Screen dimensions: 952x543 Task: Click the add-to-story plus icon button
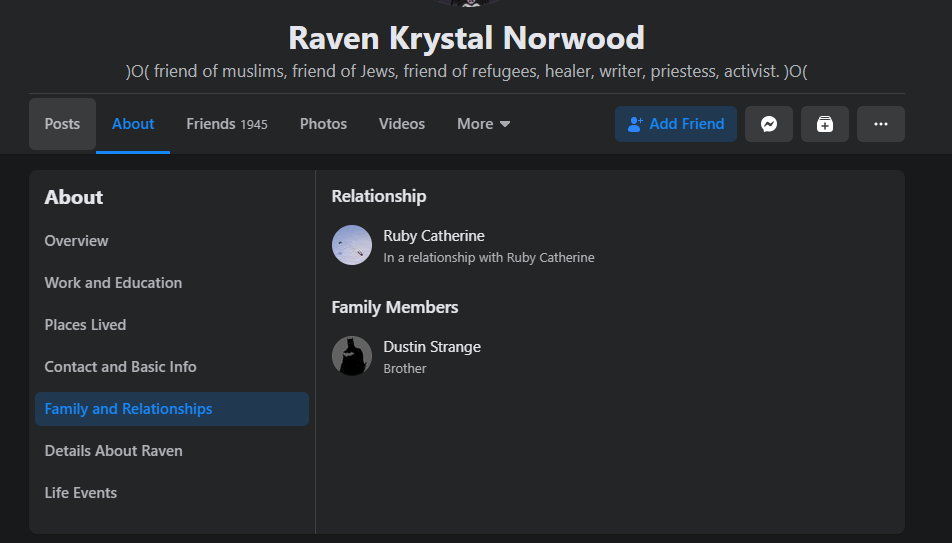point(824,124)
